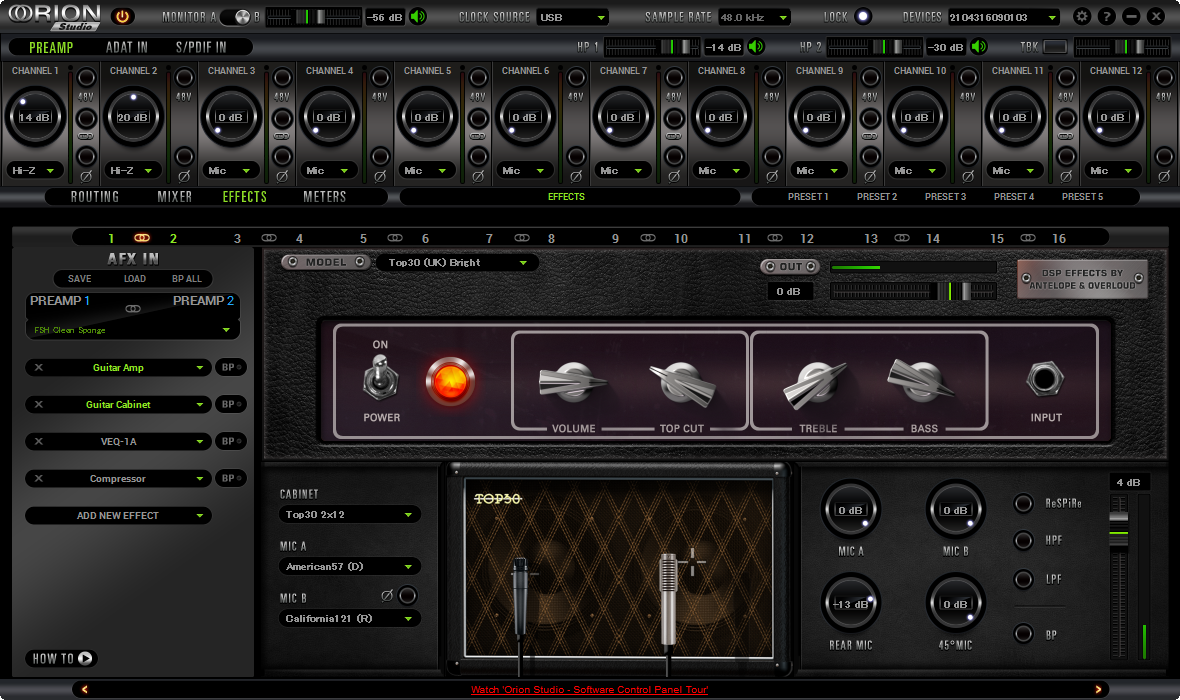Switch to the ADAT IN tab

126,47
